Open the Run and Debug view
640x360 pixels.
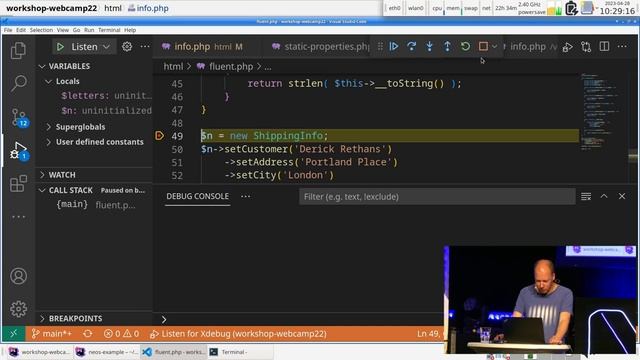(19, 151)
